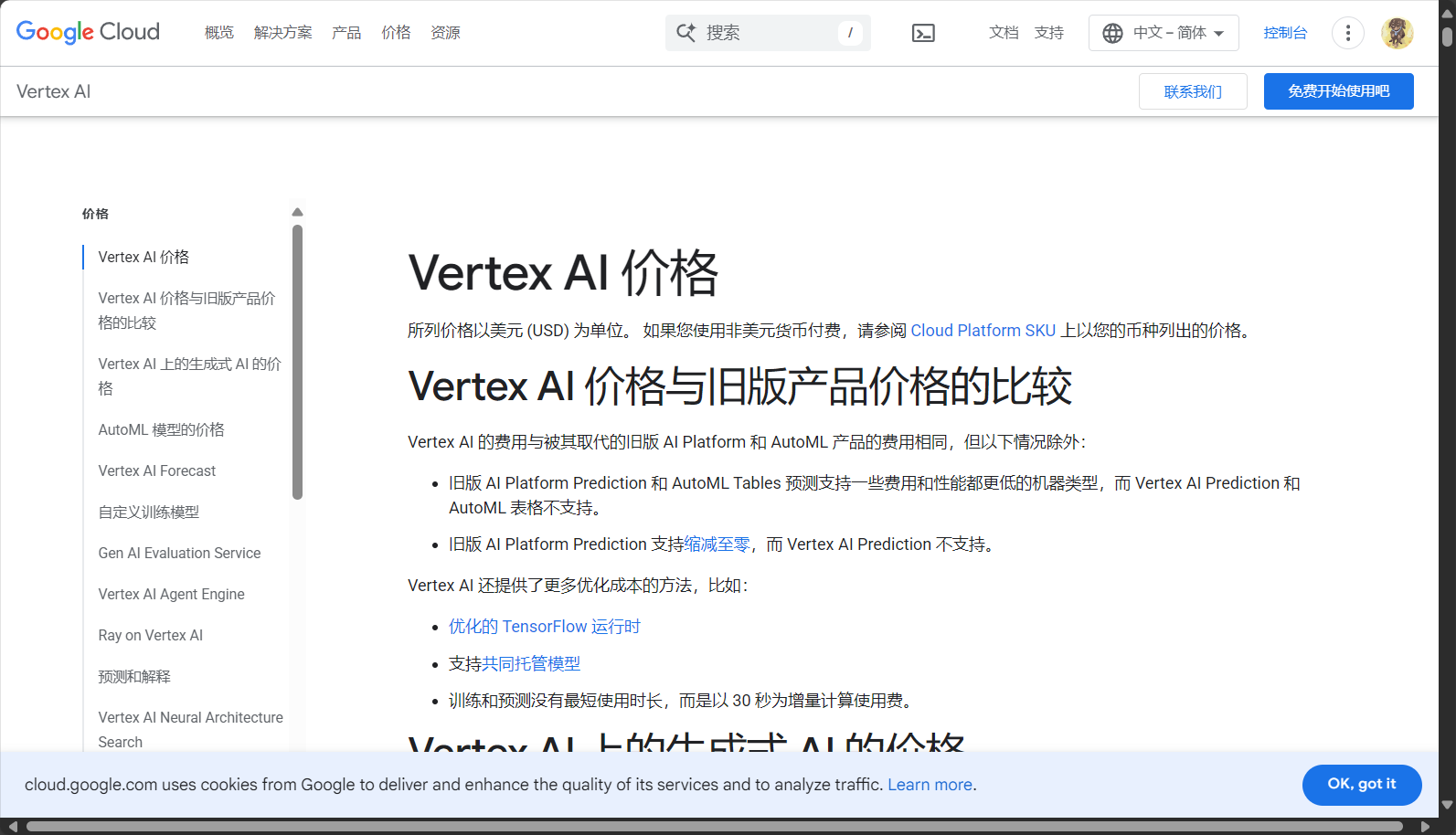
Task: Open the 支持 support link
Action: point(1049,33)
